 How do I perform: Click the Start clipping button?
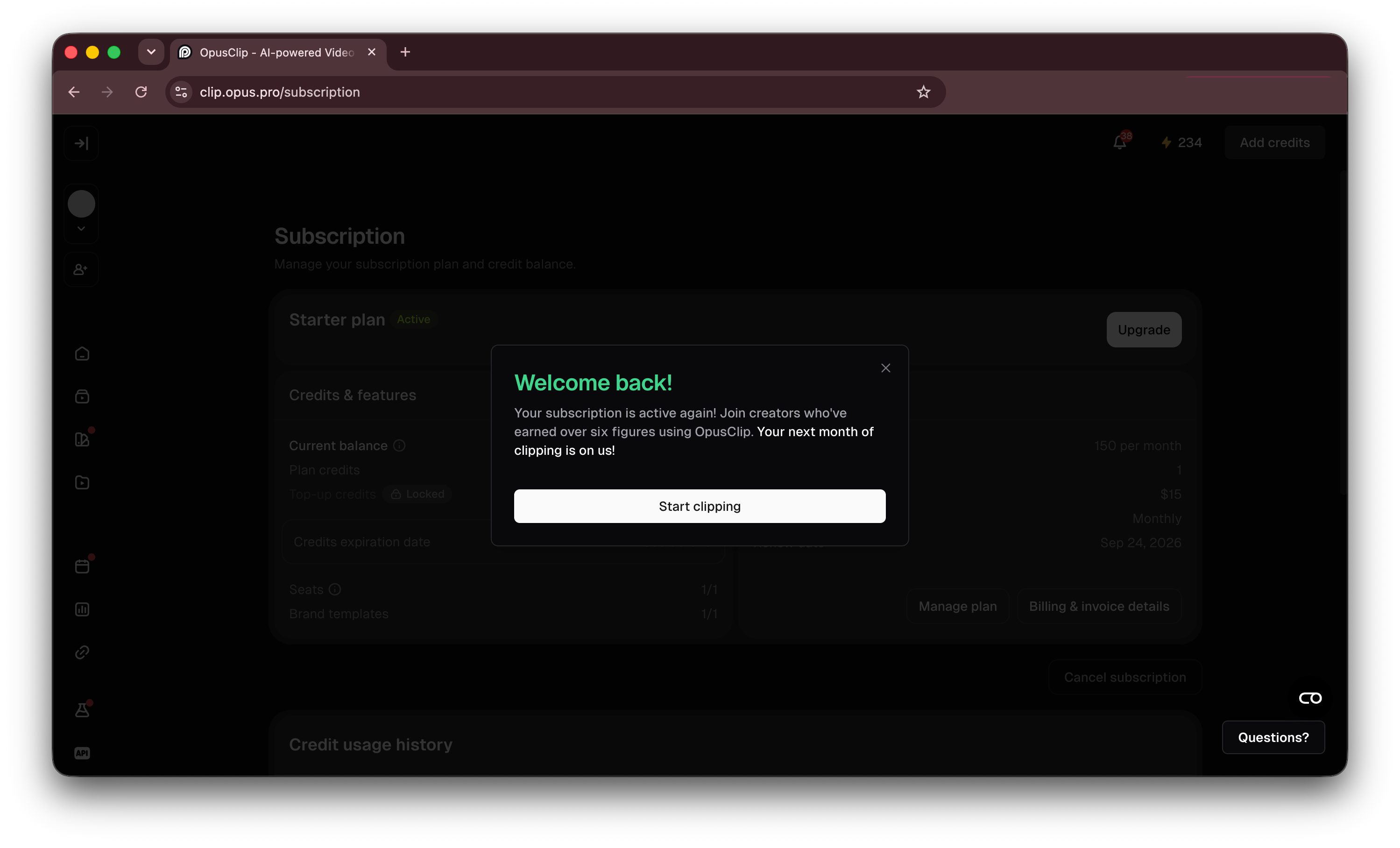(x=700, y=506)
